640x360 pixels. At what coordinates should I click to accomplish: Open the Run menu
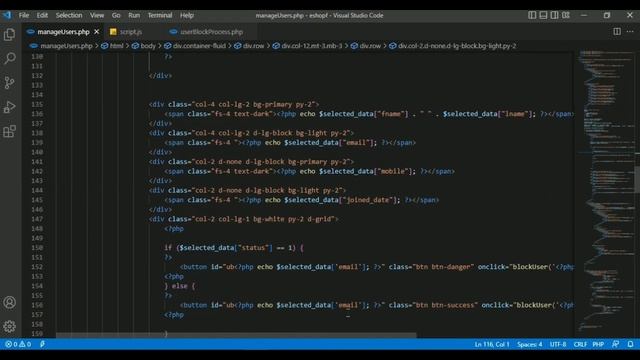[134, 16]
